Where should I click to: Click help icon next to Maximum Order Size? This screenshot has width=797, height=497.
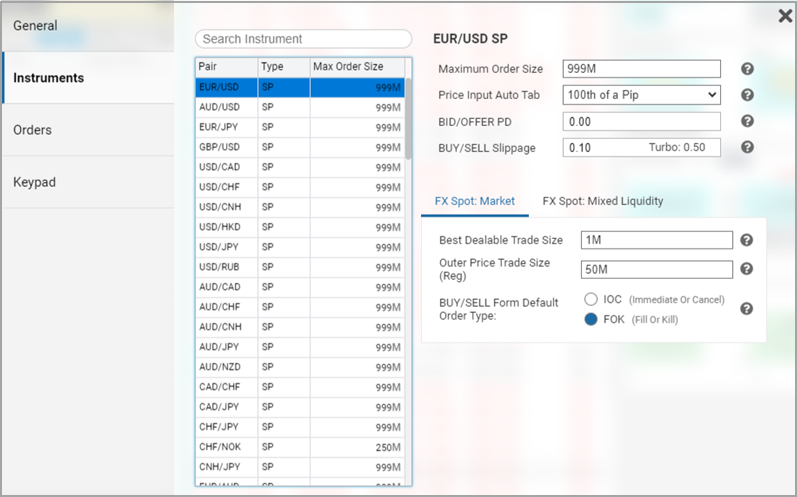[746, 69]
